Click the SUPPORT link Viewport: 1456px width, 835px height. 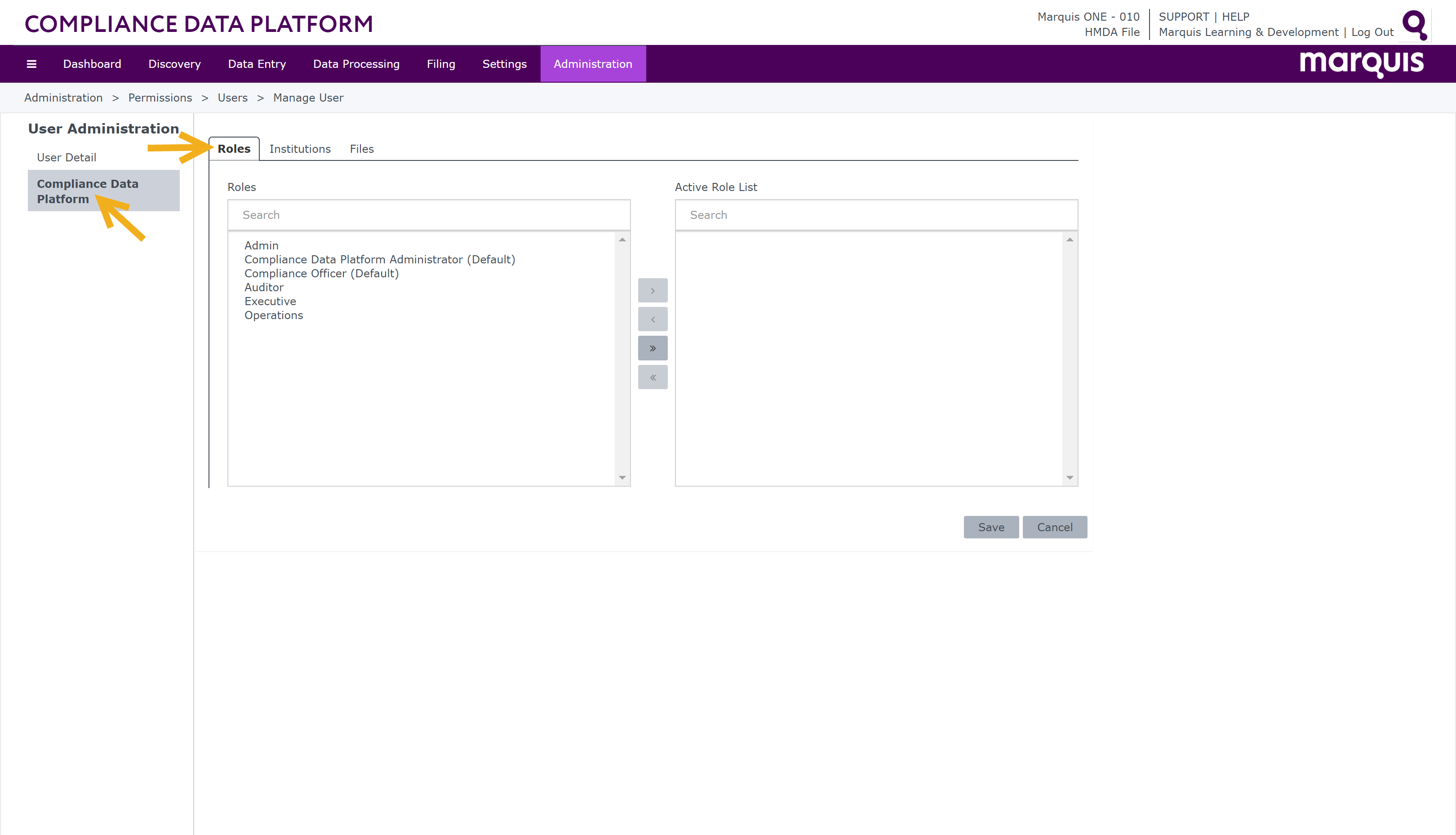point(1184,17)
